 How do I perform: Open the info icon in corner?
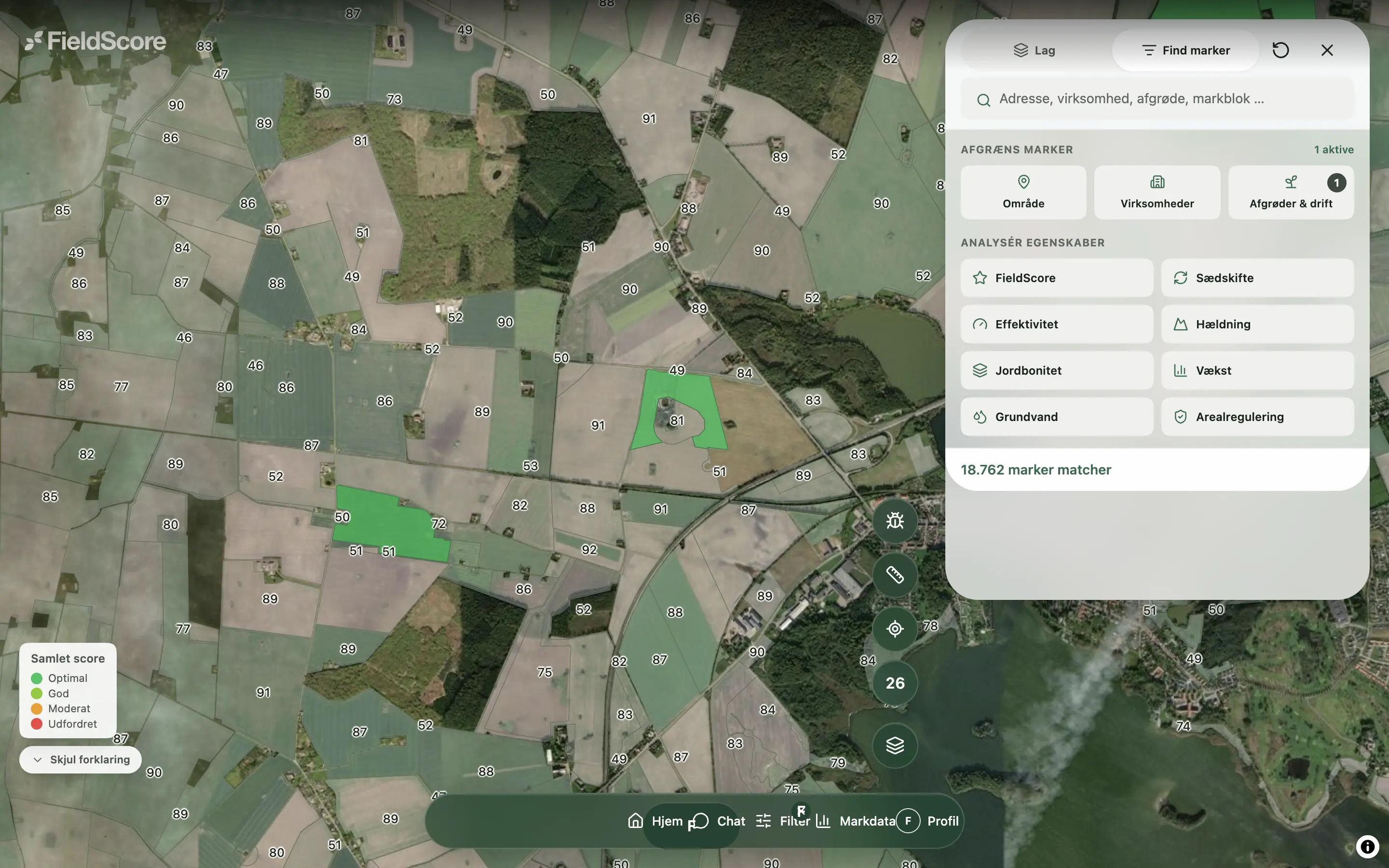click(1368, 846)
